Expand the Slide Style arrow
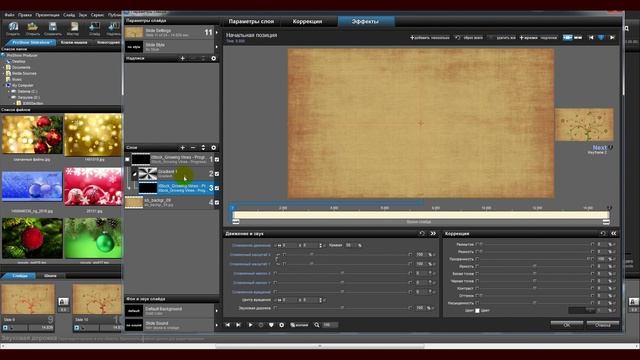Image resolution: width=640 pixels, height=360 pixels. coord(217,47)
